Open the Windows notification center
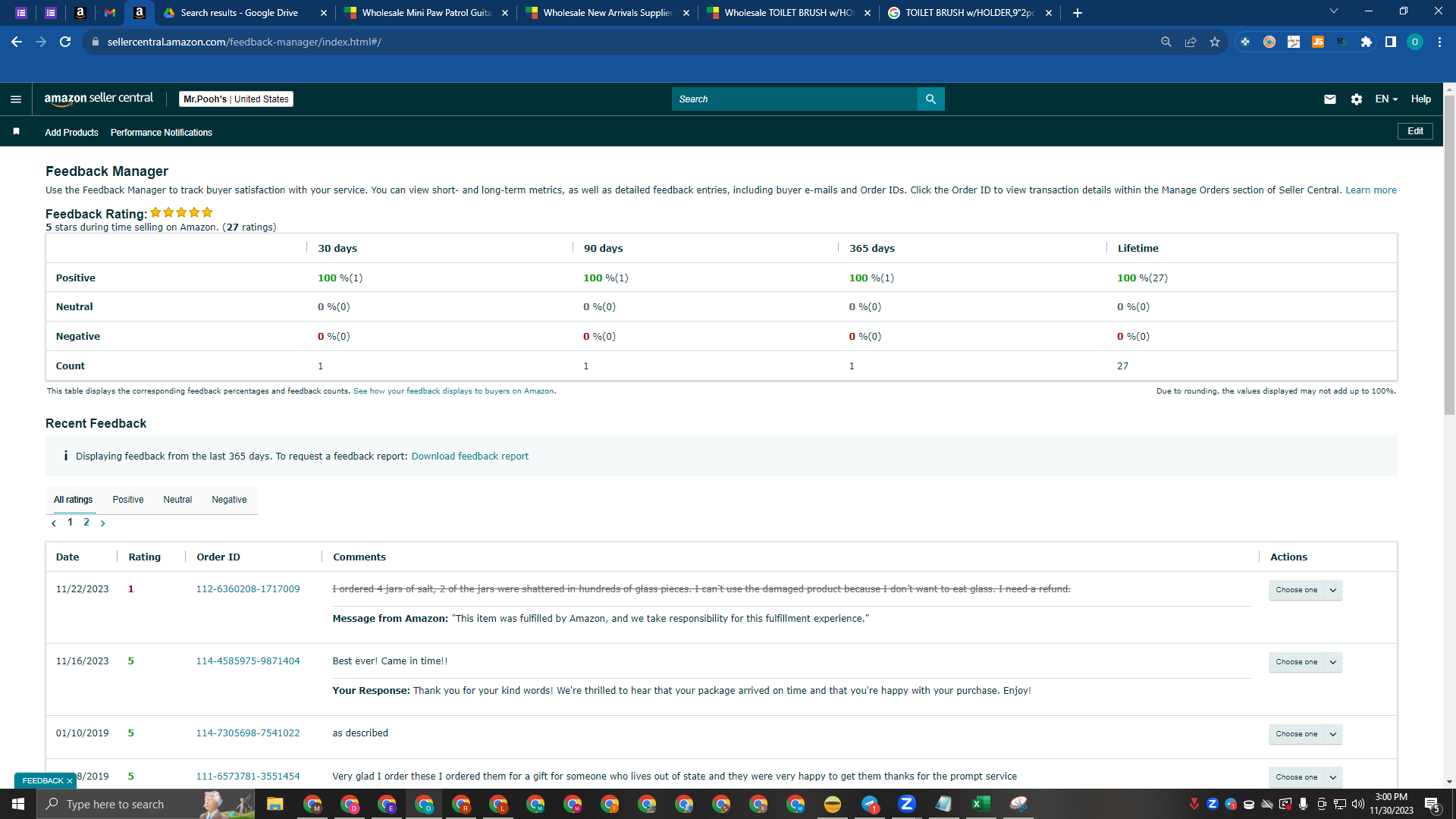Viewport: 1456px width, 819px height. [1432, 804]
